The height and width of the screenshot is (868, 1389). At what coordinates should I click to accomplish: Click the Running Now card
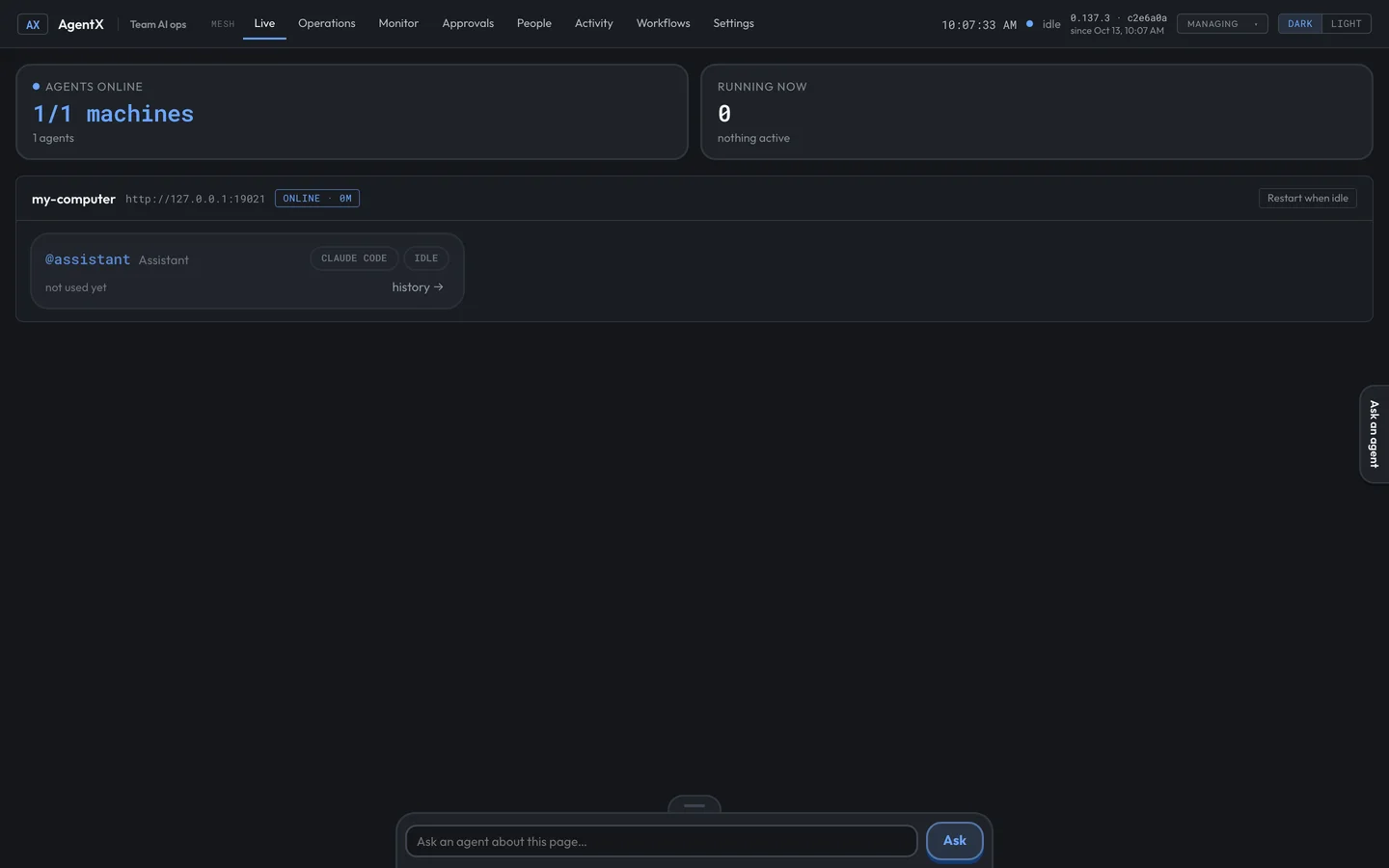[1037, 112]
